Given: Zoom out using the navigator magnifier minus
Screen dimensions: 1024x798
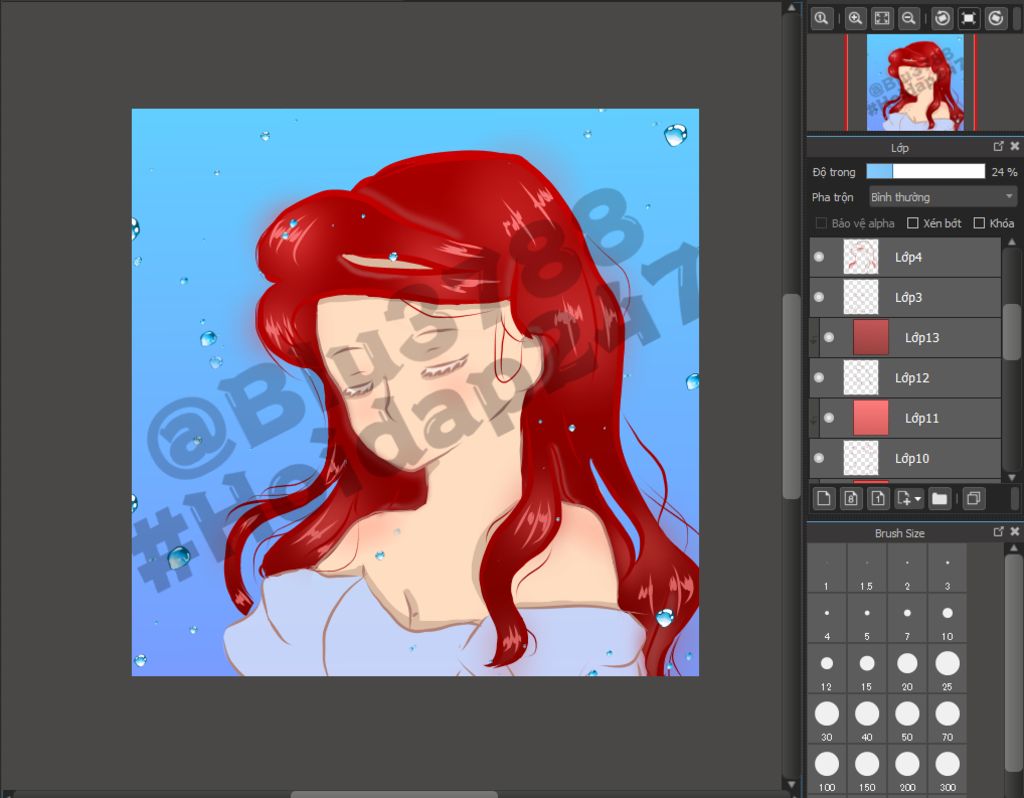Looking at the screenshot, I should tap(909, 18).
